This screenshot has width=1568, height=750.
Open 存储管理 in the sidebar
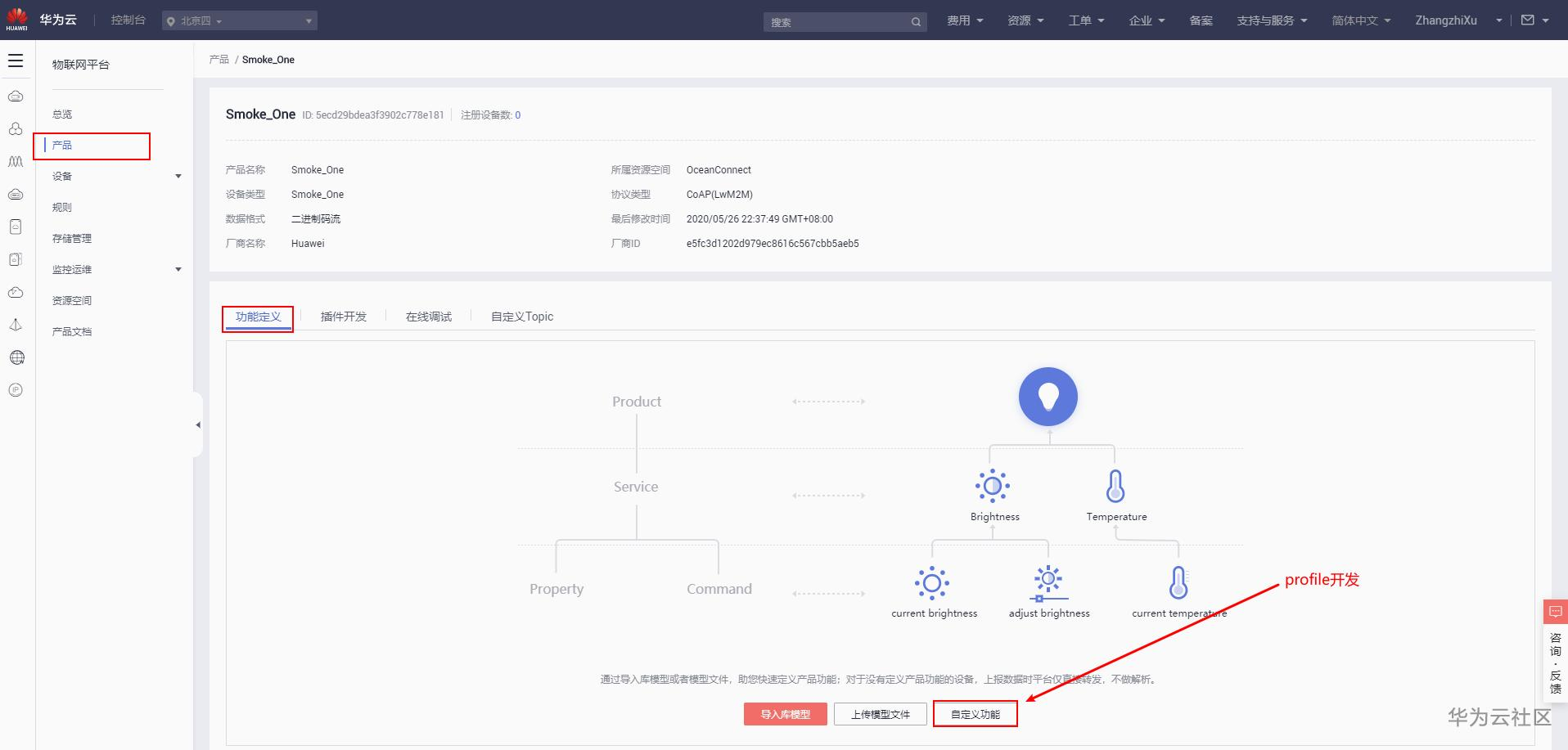[72, 239]
